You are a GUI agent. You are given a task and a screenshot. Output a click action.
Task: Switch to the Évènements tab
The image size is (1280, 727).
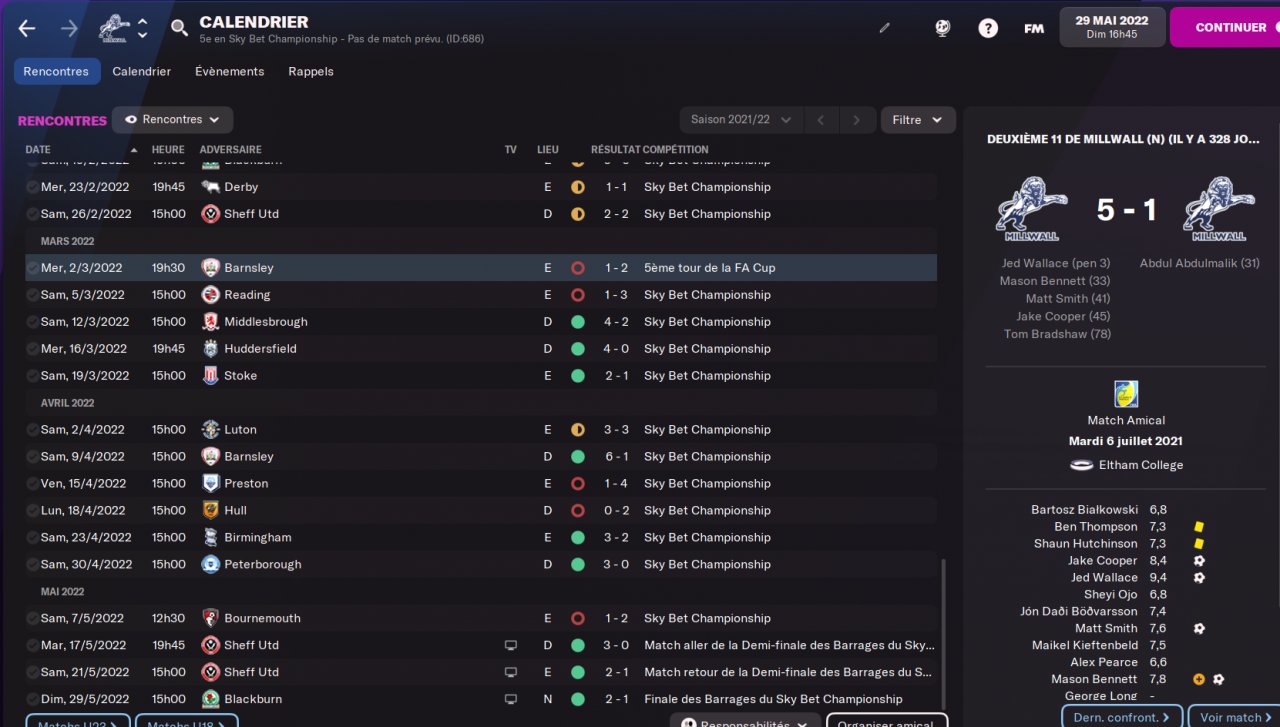pos(229,72)
